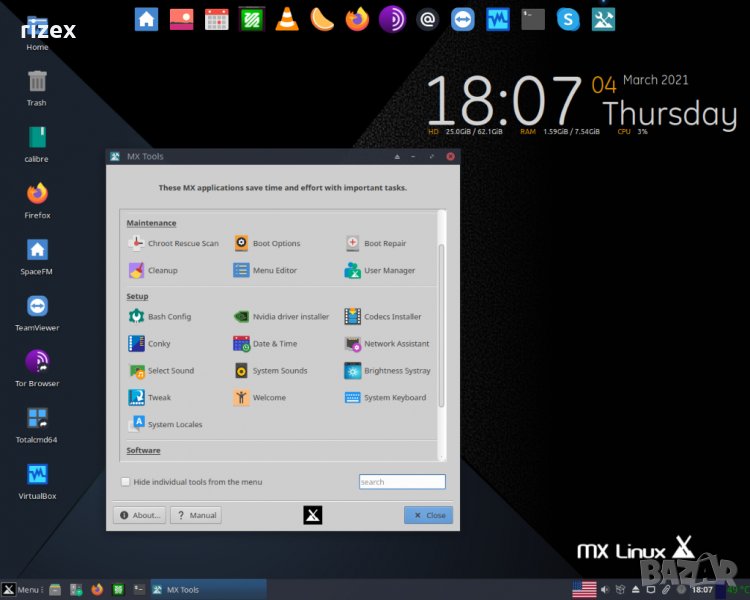Image resolution: width=750 pixels, height=600 pixels.
Task: Enable Hide individual tools from the menu
Action: (125, 482)
